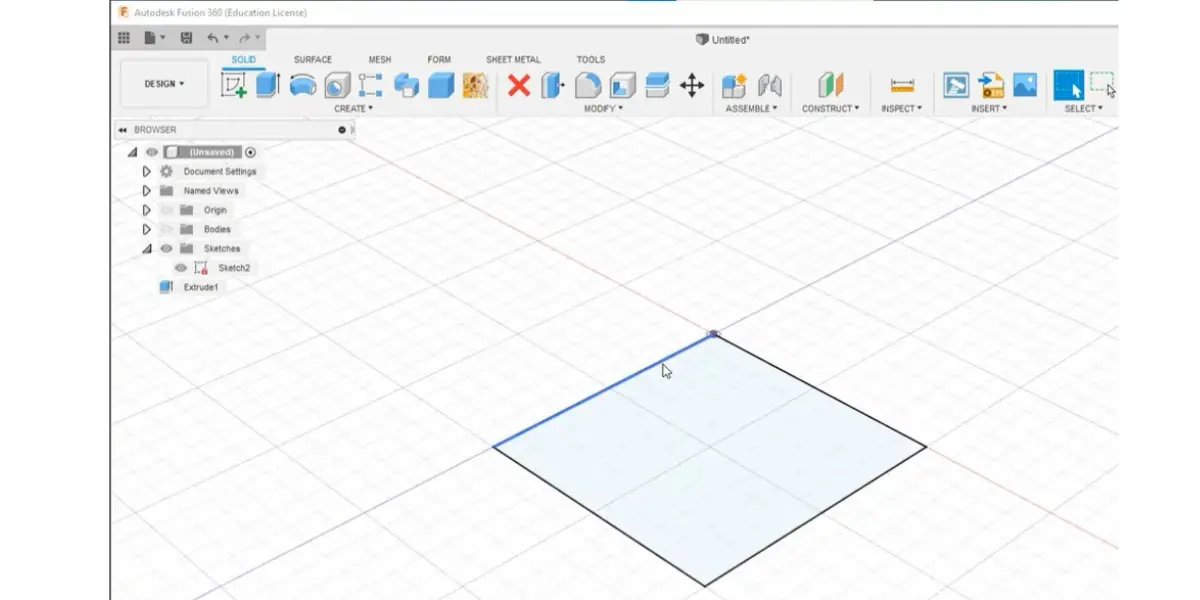Viewport: 1200px width, 600px height.
Task: Click the Insert Decal icon
Action: tap(957, 85)
